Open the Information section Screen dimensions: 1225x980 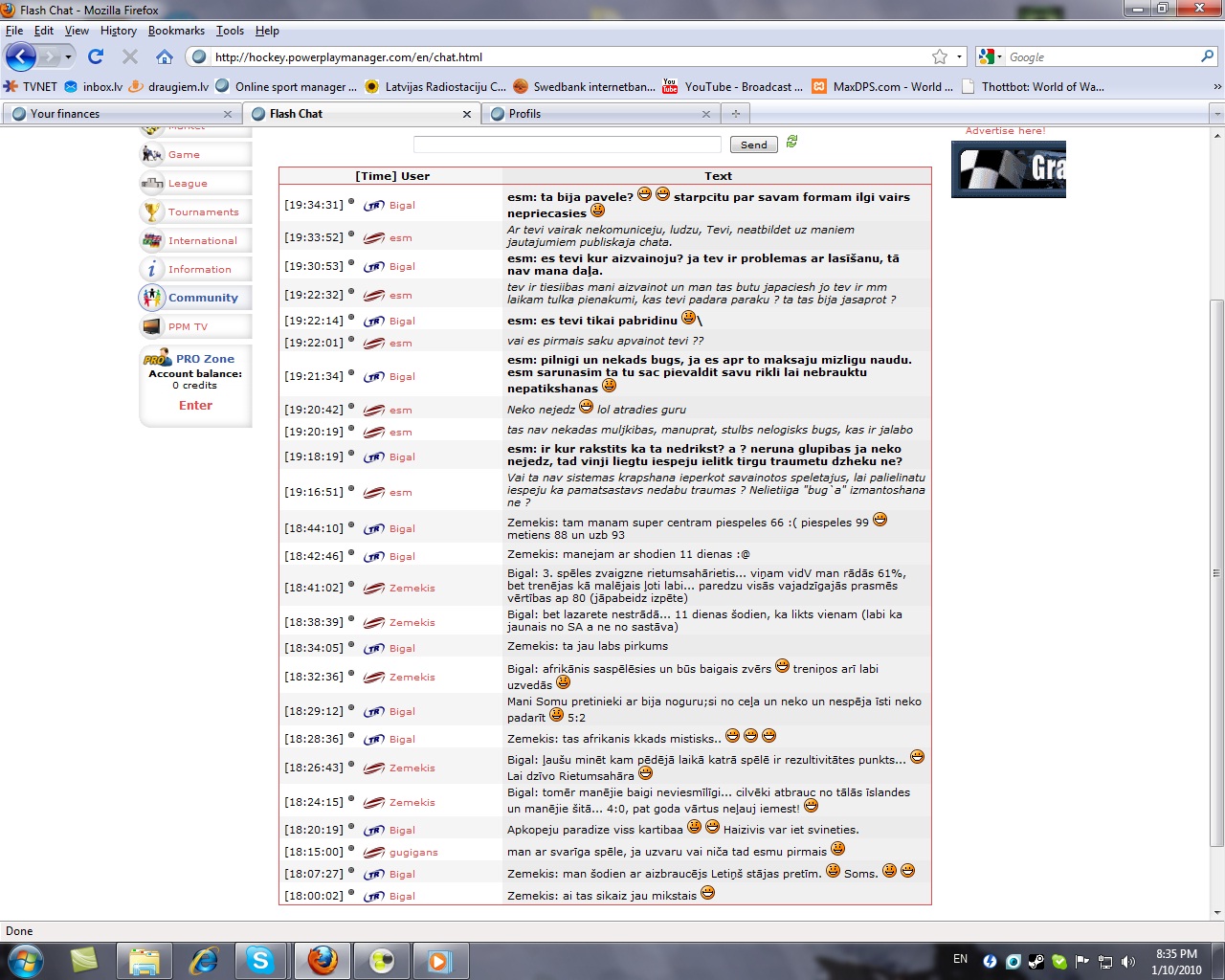tap(195, 269)
